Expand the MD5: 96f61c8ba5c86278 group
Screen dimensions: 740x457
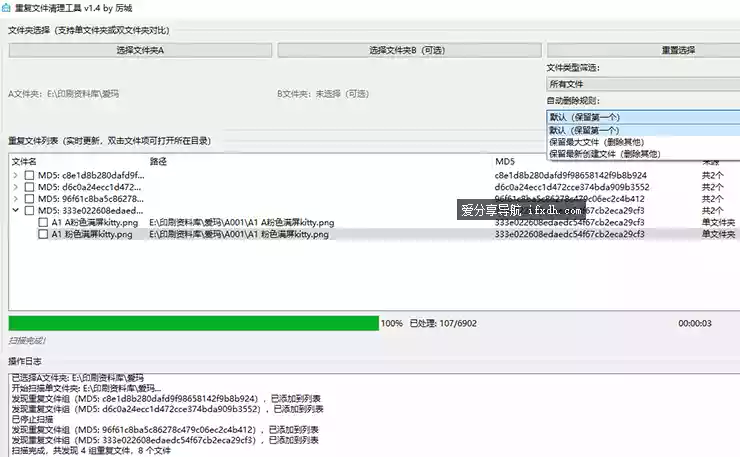pyautogui.click(x=15, y=199)
